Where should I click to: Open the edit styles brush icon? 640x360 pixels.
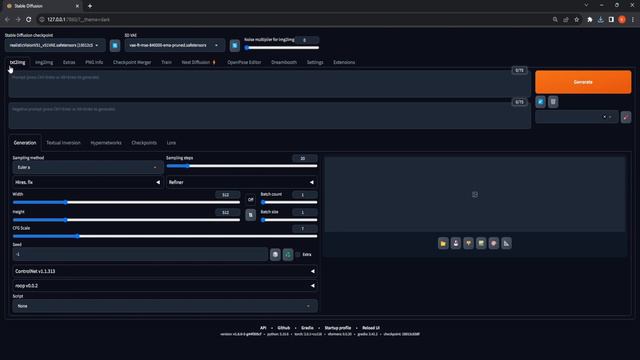click(x=626, y=117)
